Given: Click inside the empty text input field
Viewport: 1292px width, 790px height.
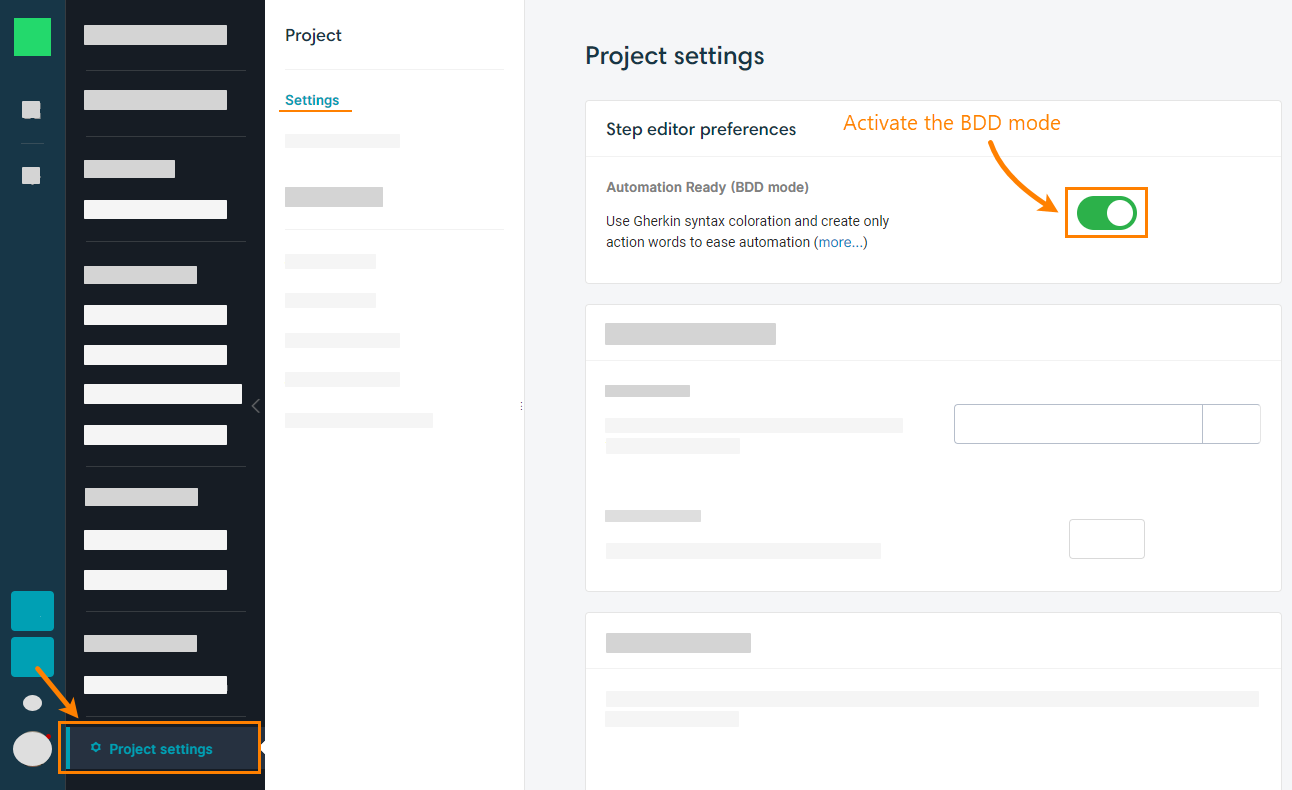Looking at the screenshot, I should pos(1077,423).
